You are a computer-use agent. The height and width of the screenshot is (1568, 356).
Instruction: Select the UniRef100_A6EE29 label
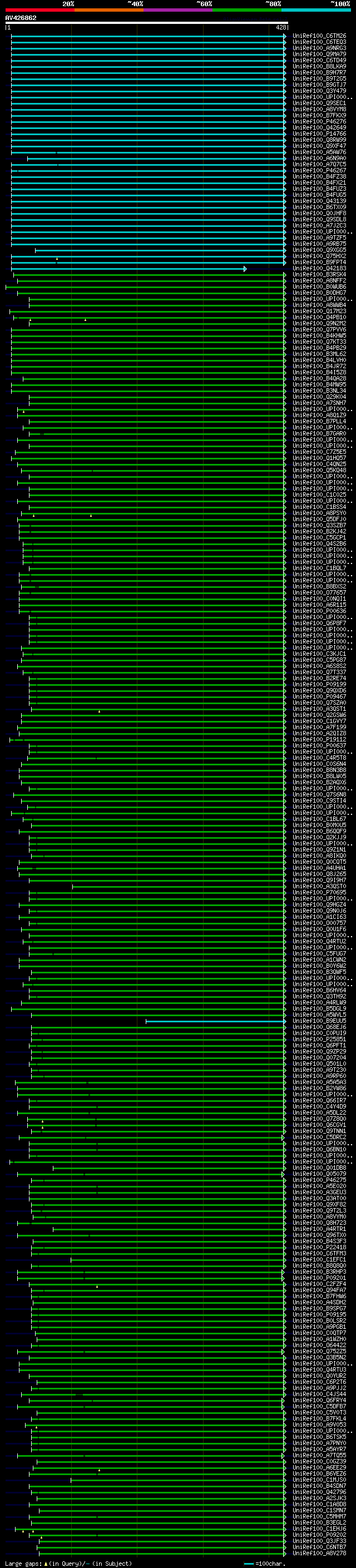pyautogui.click(x=319, y=1468)
